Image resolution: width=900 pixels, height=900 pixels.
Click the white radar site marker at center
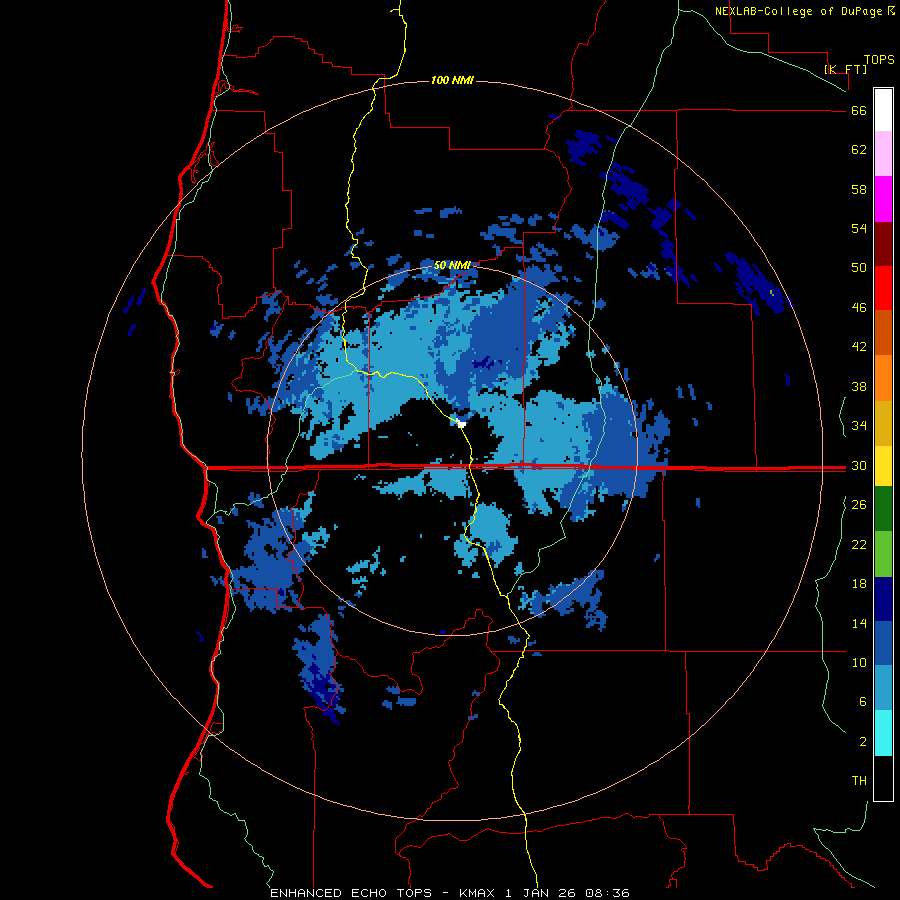(460, 424)
